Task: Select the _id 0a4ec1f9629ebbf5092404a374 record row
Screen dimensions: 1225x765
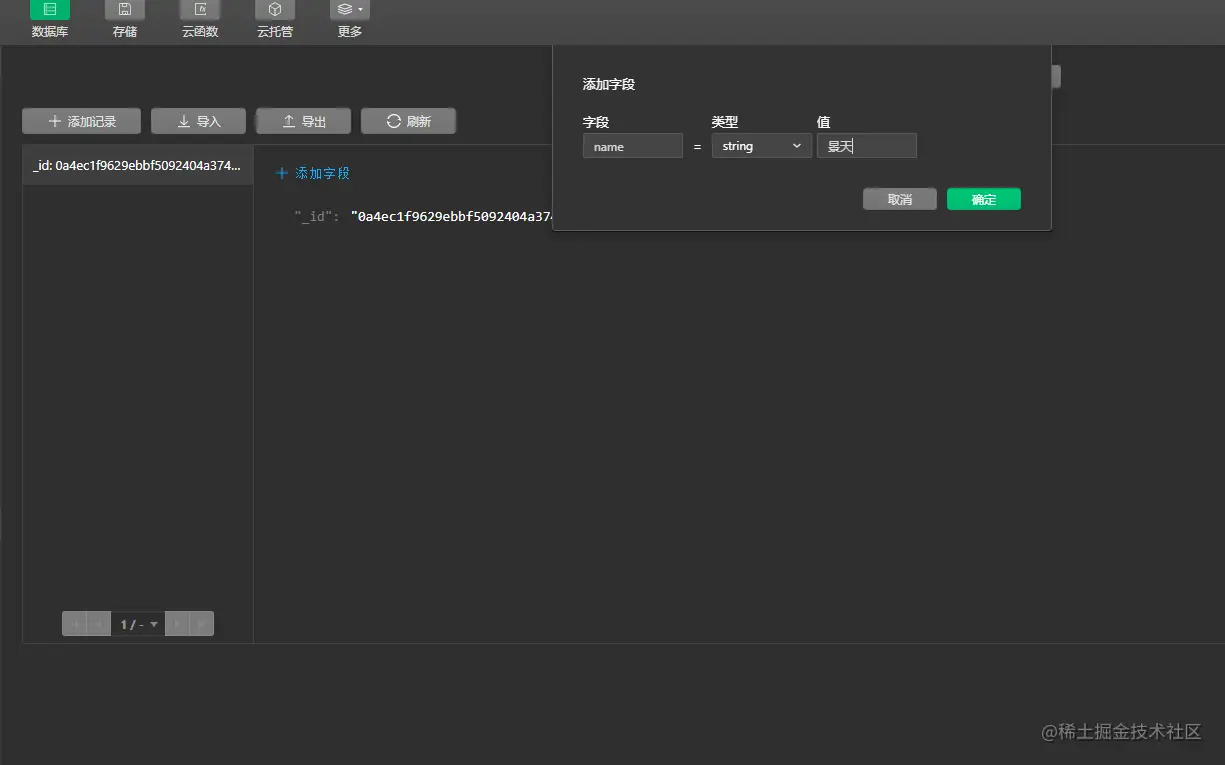Action: (138, 166)
